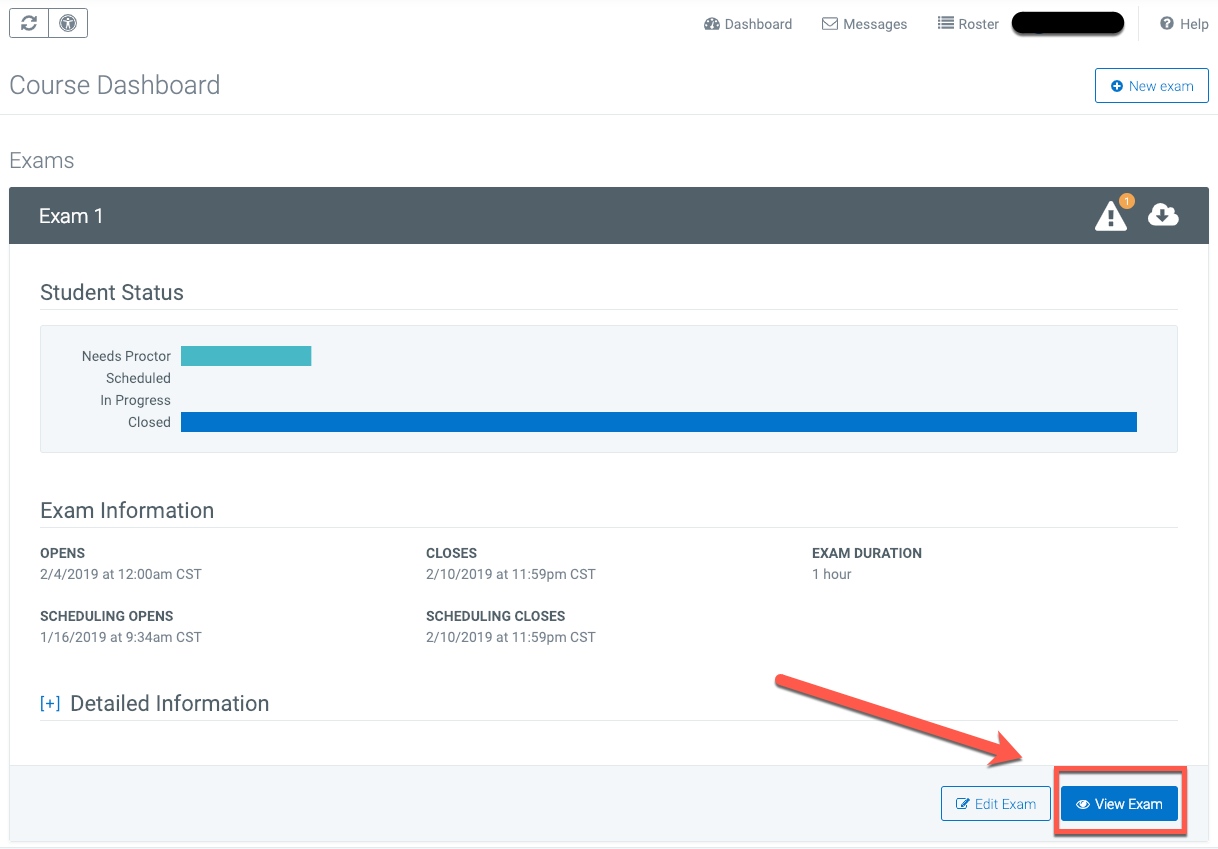Click the Course Dashboard heading
This screenshot has height=849, width=1218.
(x=115, y=85)
